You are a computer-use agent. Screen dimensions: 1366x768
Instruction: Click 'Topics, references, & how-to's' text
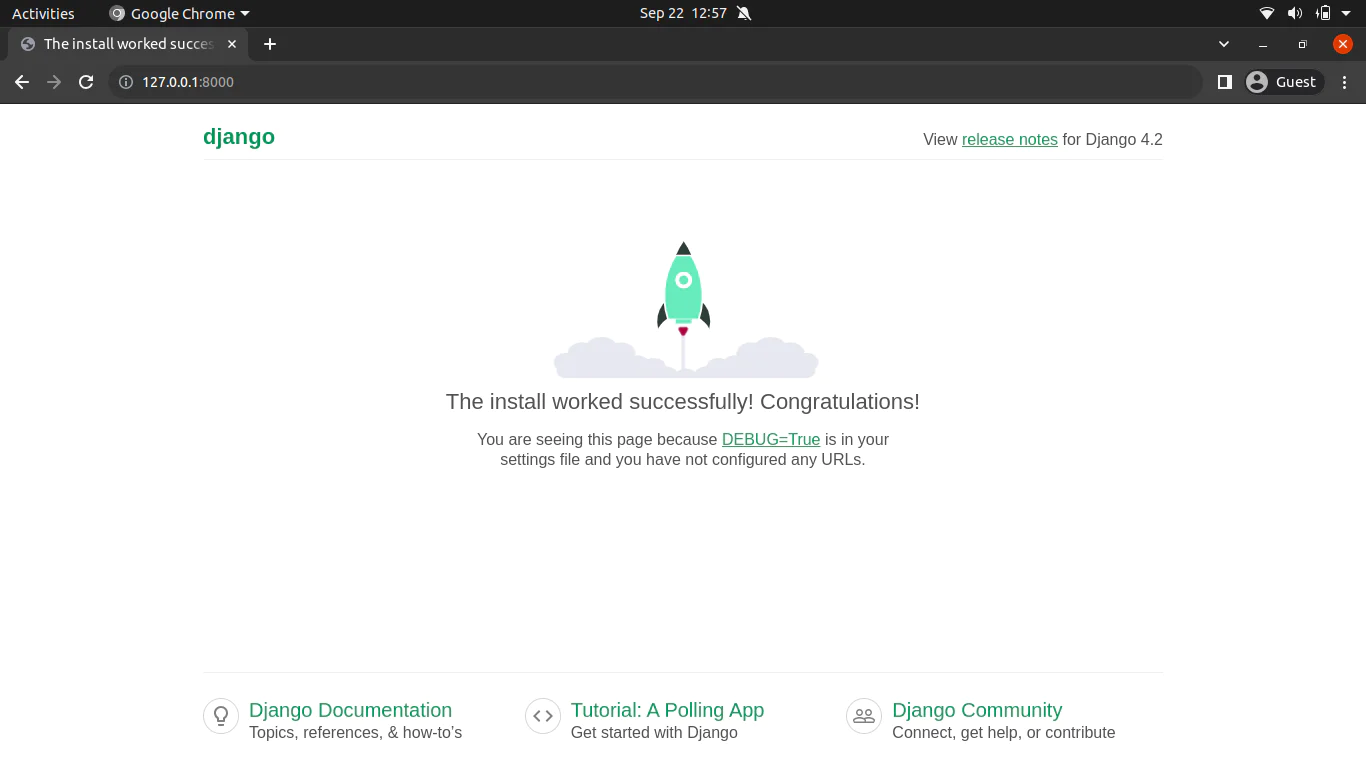[x=355, y=733]
